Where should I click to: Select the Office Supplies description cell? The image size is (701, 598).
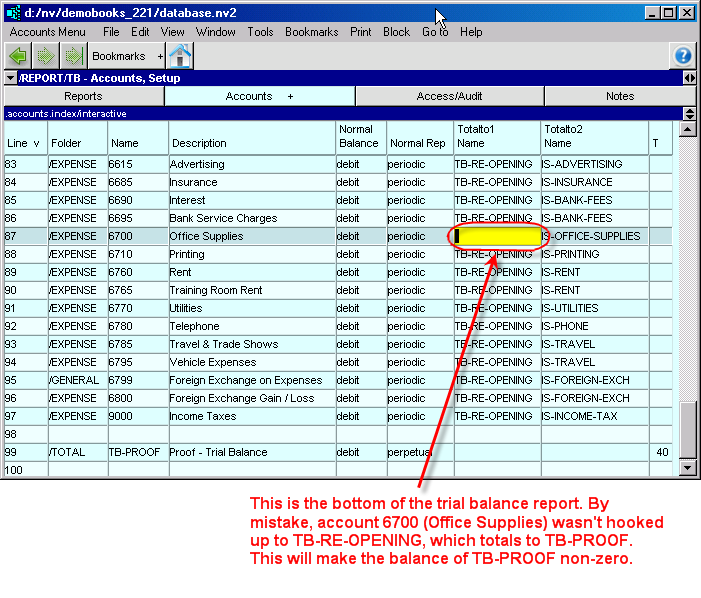click(x=250, y=237)
